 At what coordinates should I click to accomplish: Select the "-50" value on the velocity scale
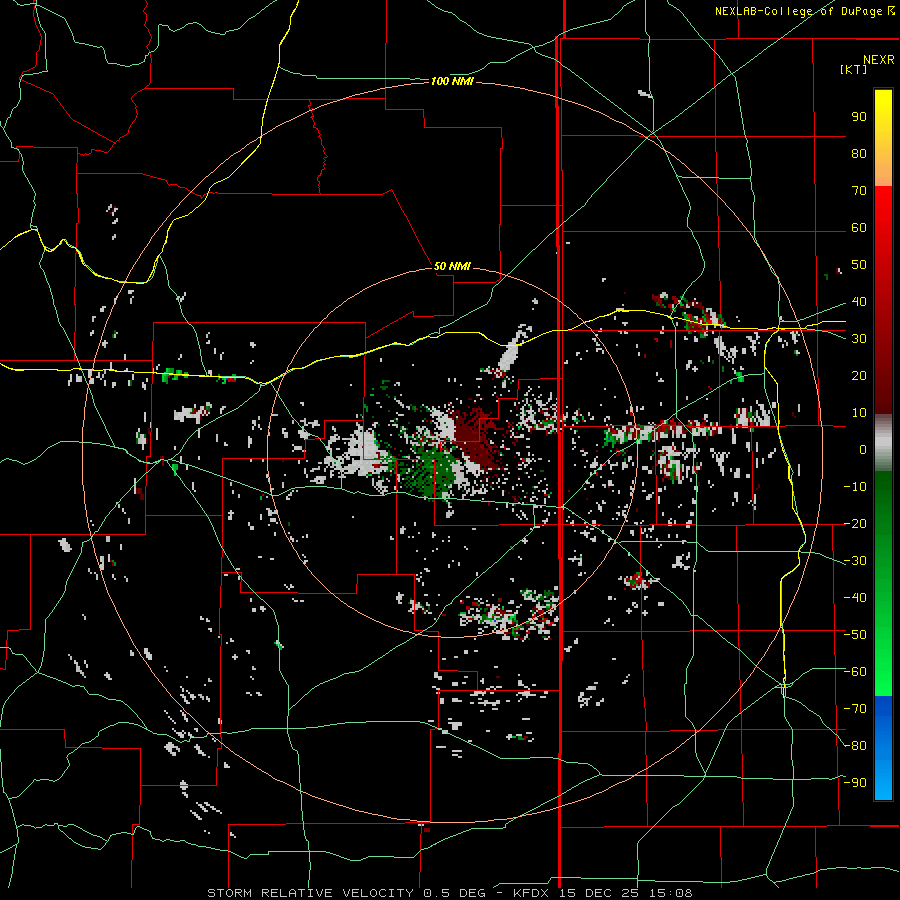(x=855, y=635)
